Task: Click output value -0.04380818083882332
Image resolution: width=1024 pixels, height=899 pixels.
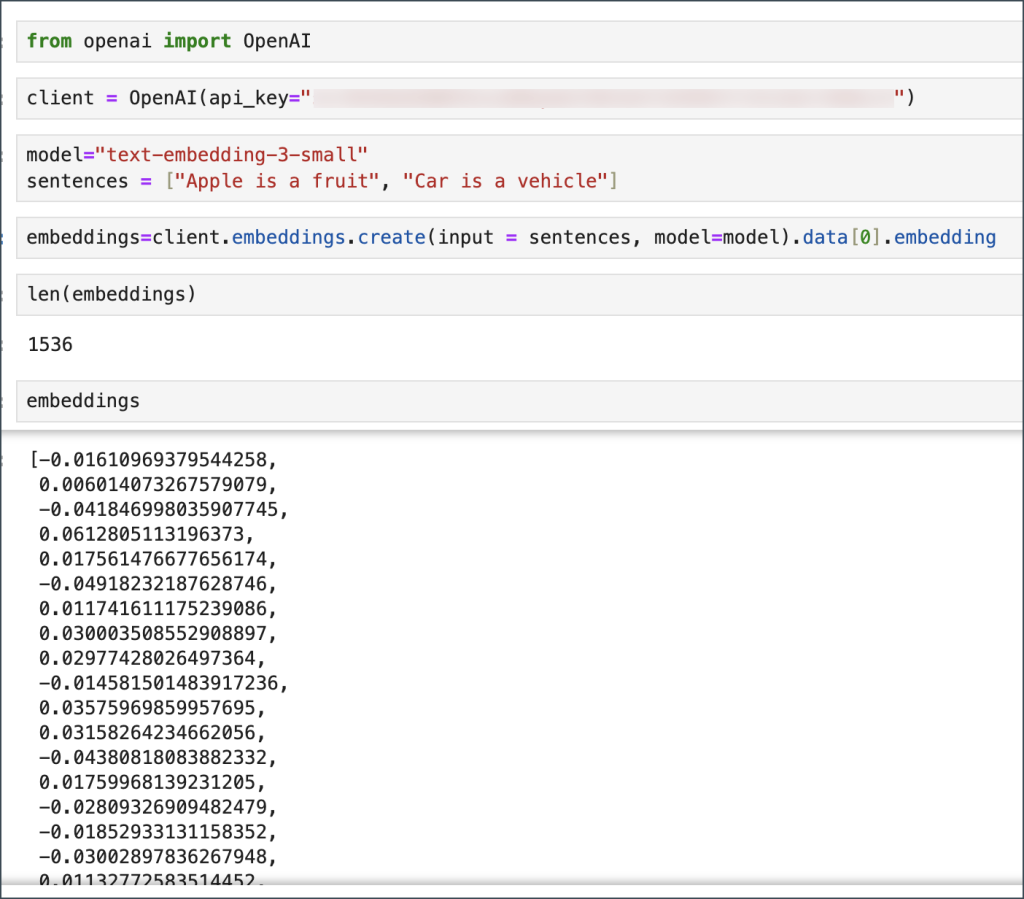Action: (156, 758)
